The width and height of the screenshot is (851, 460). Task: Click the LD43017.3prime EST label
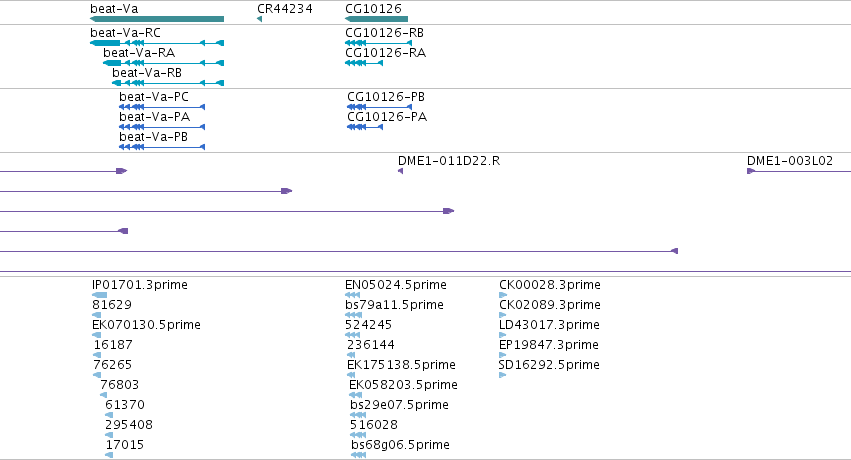tap(549, 325)
